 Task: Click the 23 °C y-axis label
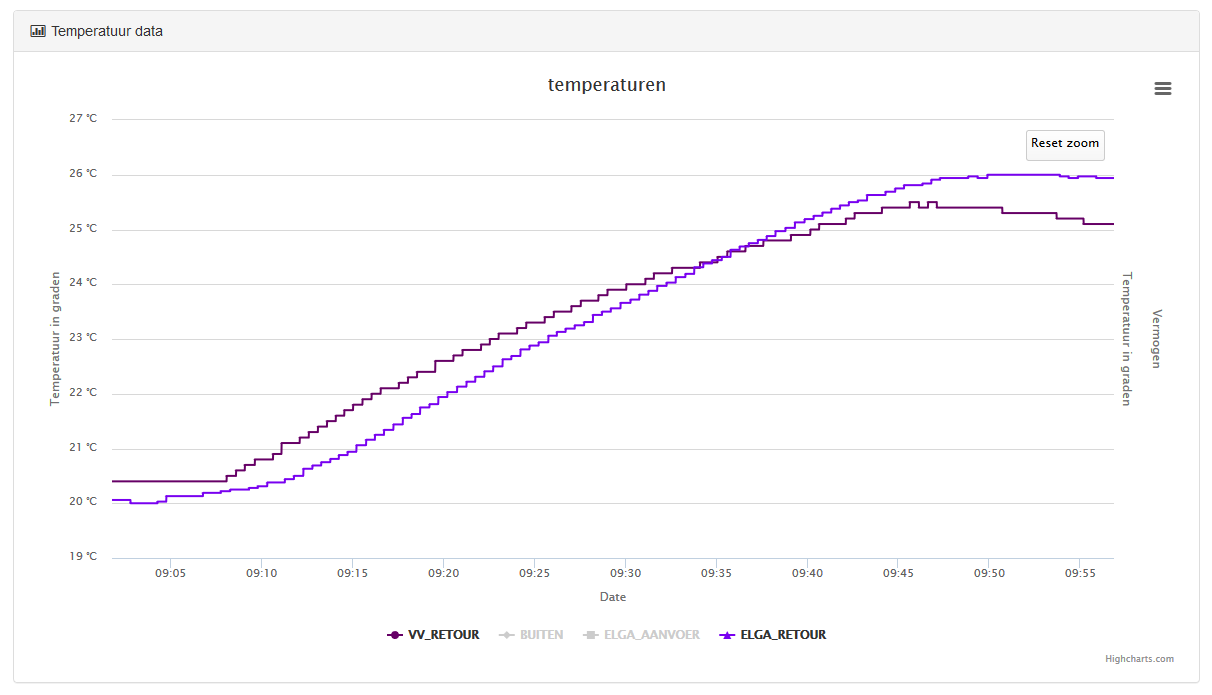coord(83,338)
